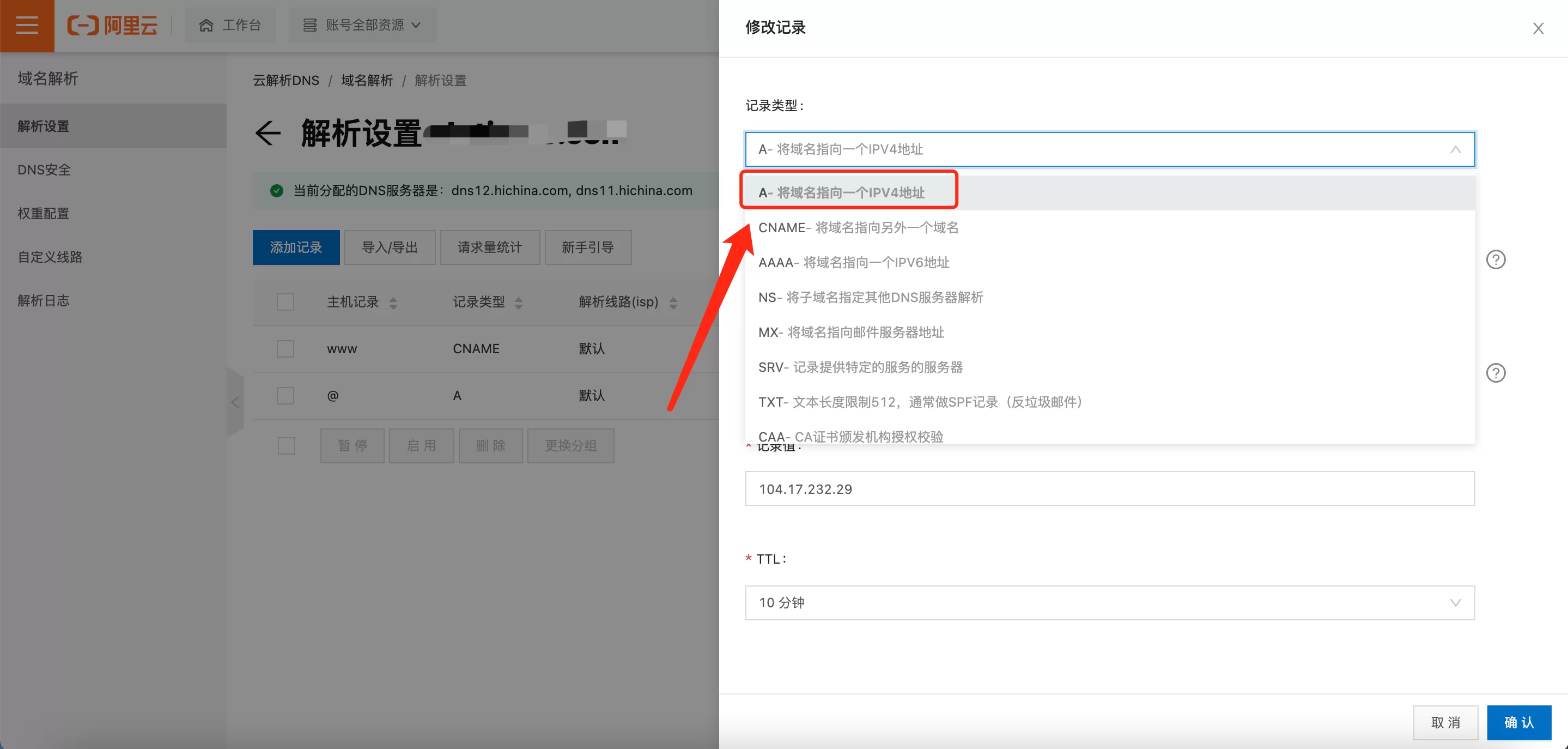Image resolution: width=1568 pixels, height=749 pixels.
Task: Toggle the select-all header checkbox
Action: click(x=285, y=302)
